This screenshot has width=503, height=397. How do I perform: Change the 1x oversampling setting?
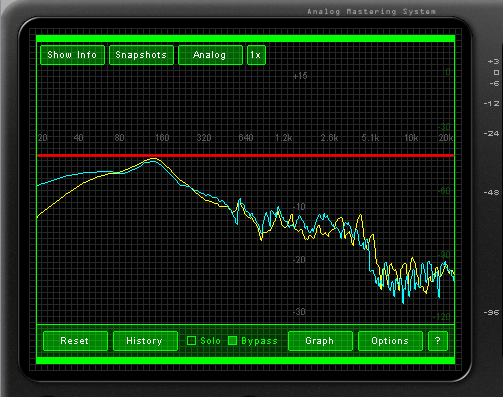(256, 55)
